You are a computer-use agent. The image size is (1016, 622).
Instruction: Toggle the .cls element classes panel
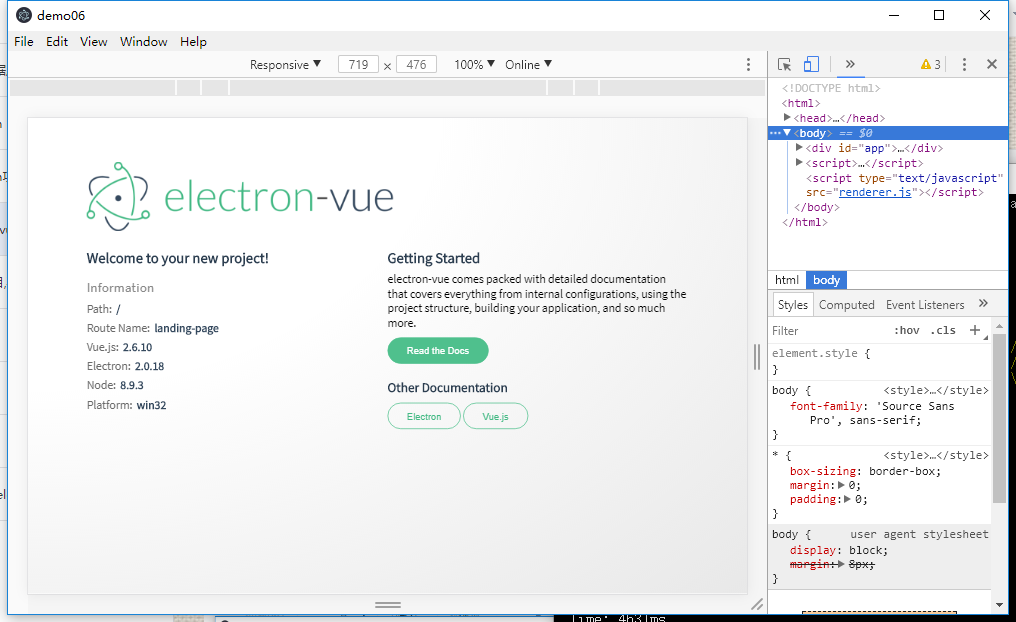(x=943, y=330)
